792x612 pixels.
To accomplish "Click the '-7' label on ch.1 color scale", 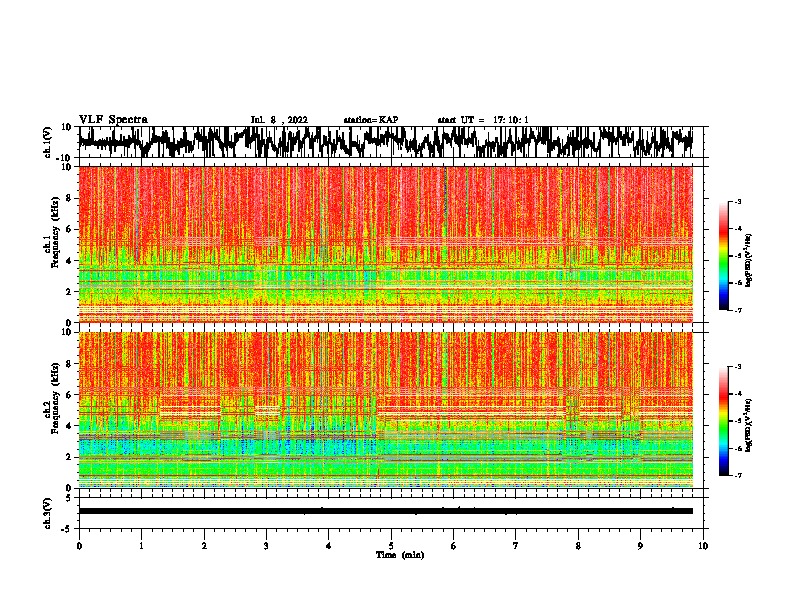I will pos(737,310).
